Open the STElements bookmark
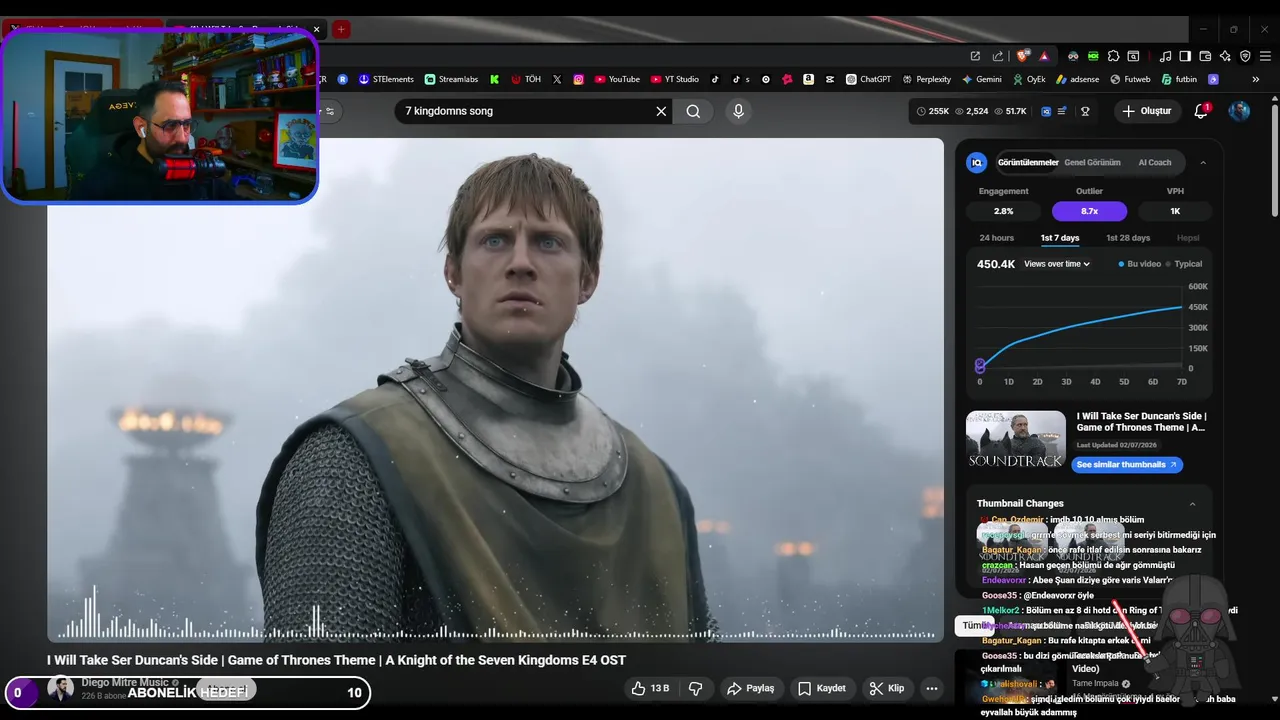 click(x=386, y=79)
